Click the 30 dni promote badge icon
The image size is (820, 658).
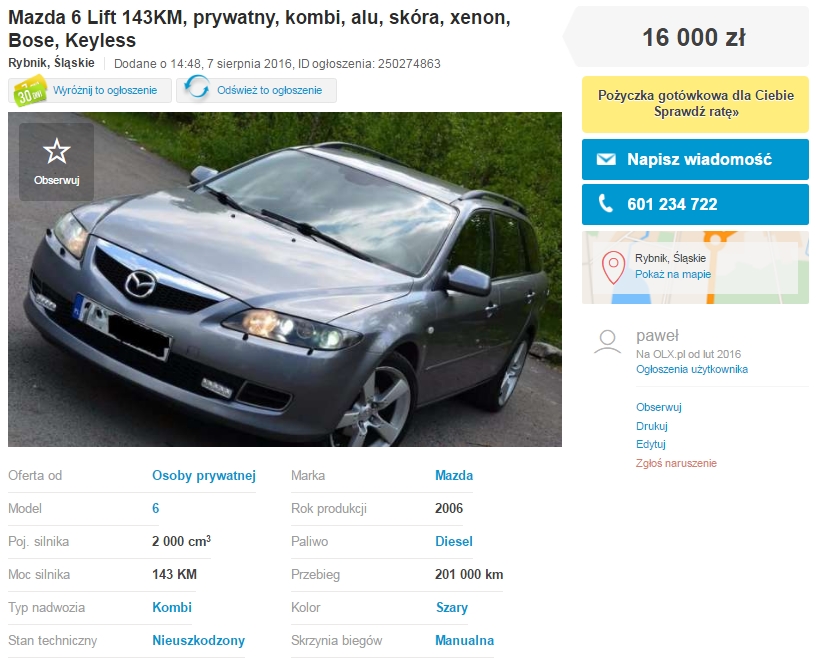coord(29,90)
